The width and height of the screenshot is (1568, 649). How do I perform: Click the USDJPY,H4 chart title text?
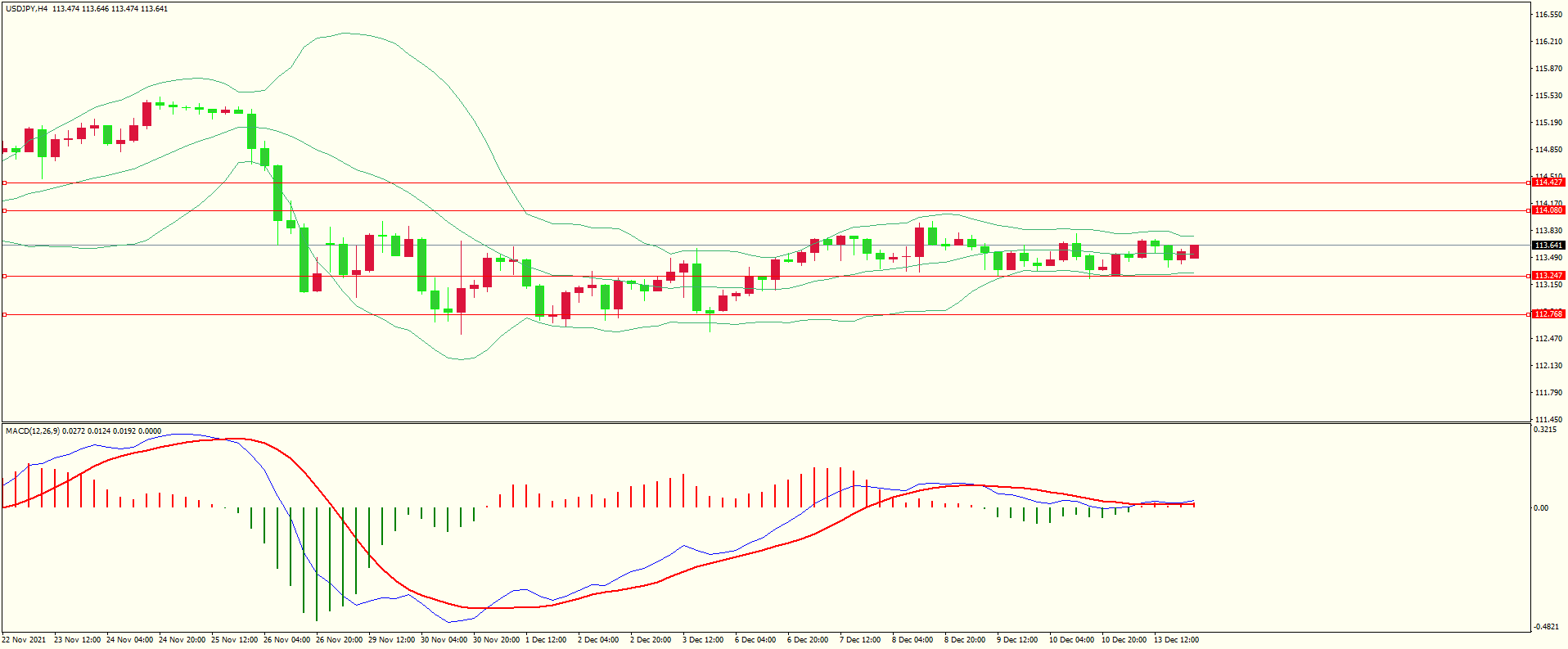[26, 9]
